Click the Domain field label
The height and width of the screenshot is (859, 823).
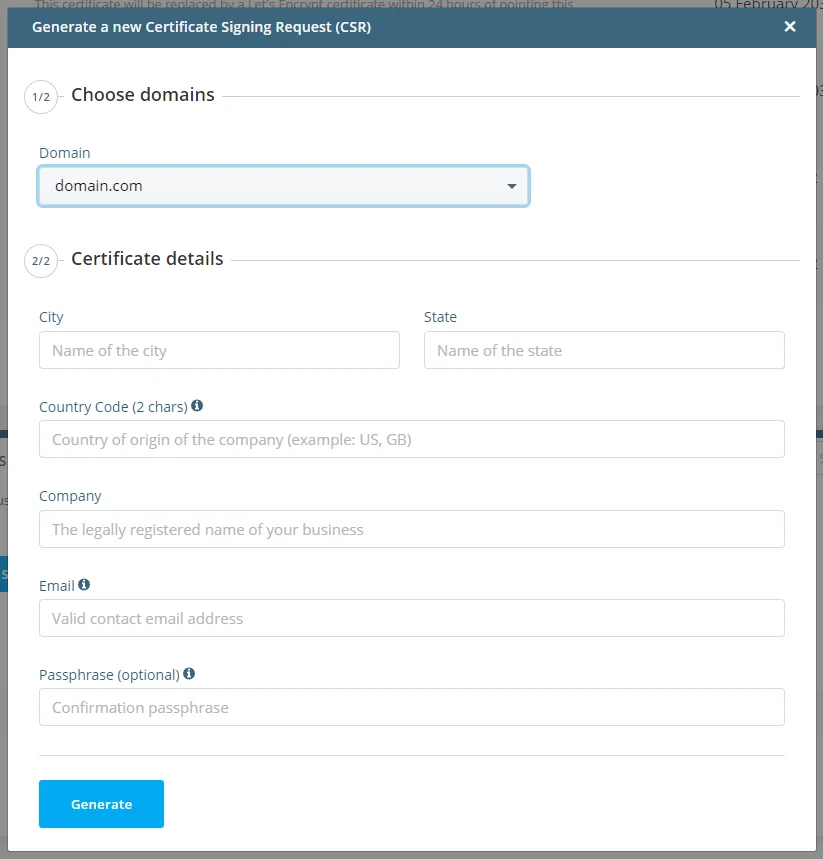[64, 153]
